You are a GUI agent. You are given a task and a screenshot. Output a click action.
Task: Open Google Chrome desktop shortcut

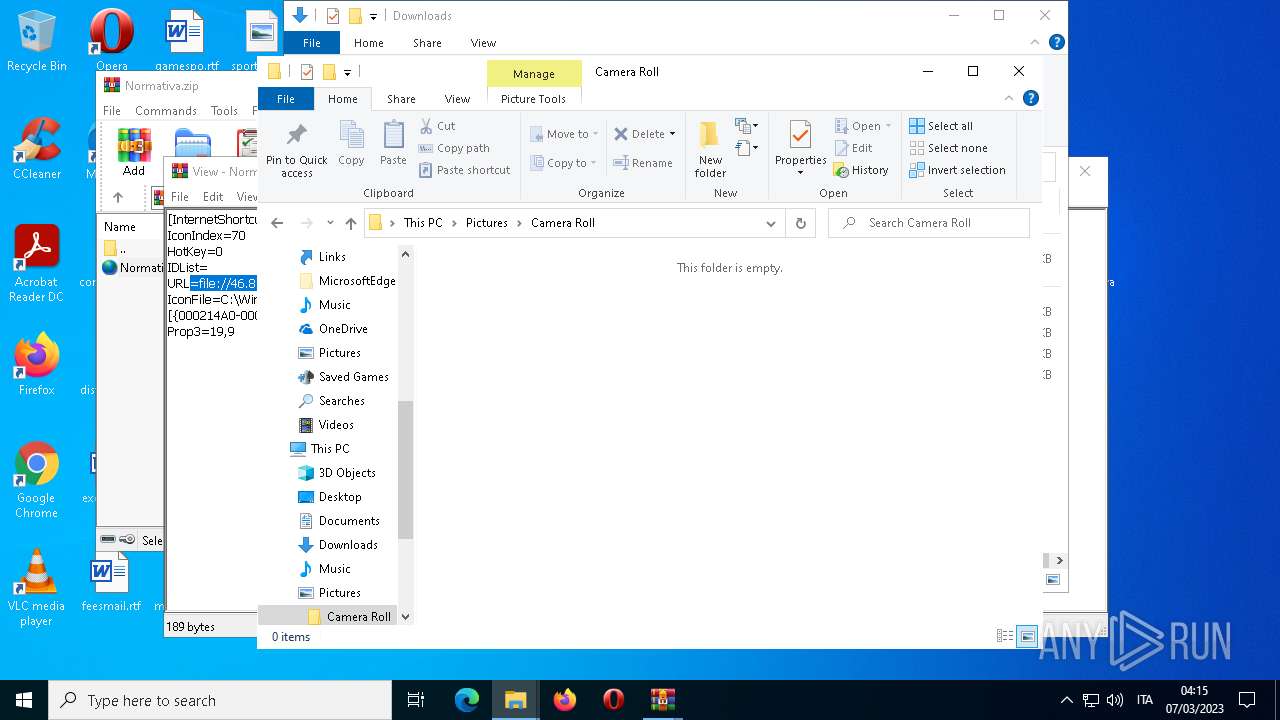click(37, 480)
